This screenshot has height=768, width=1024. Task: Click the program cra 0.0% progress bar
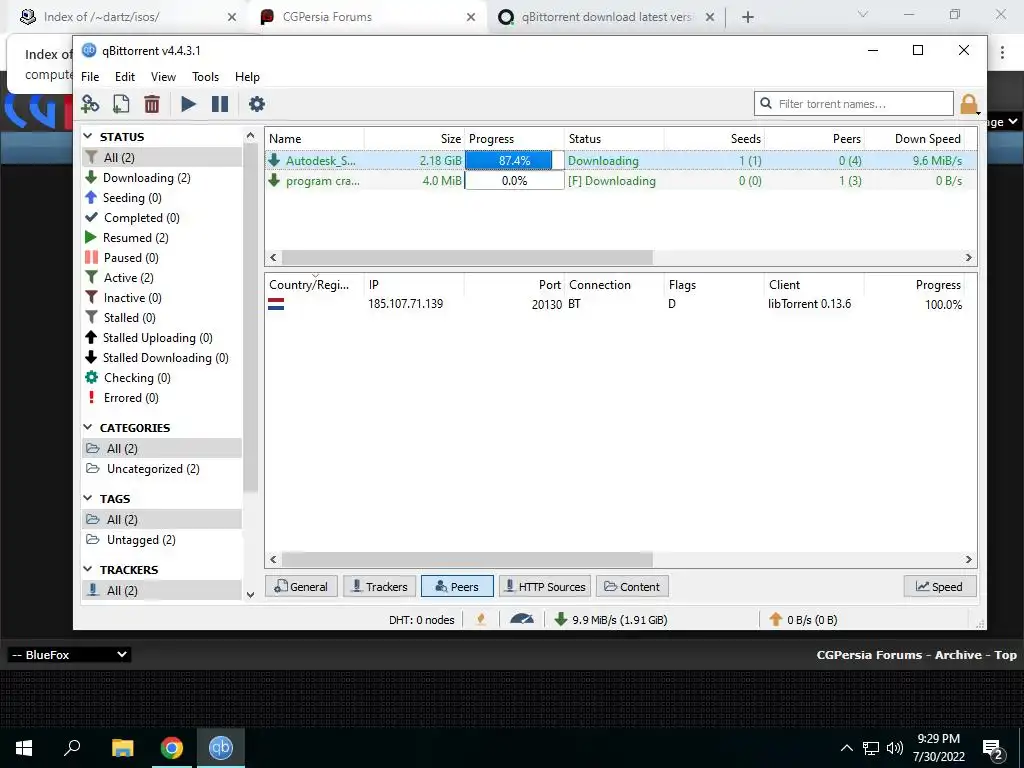pos(515,180)
